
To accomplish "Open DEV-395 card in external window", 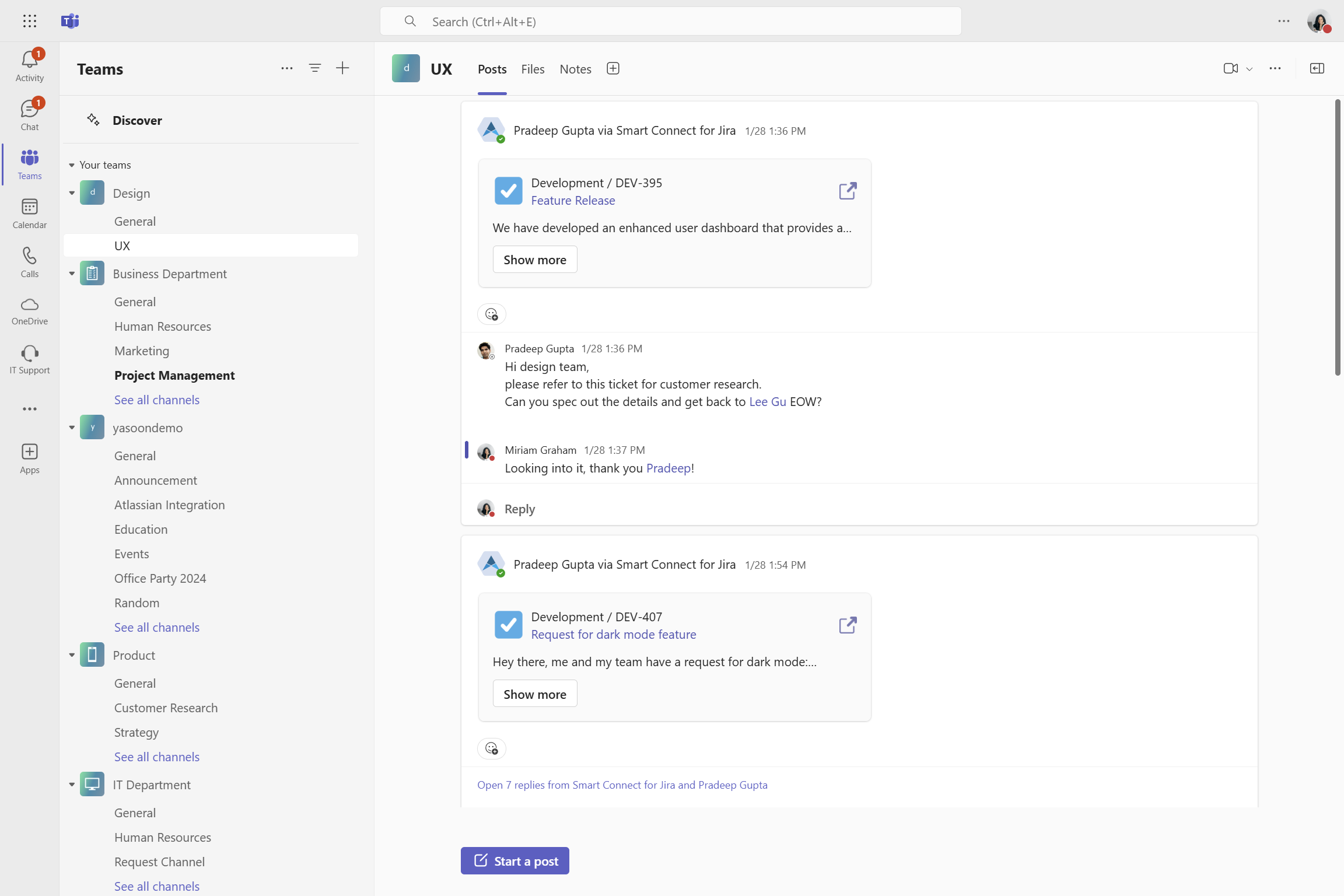I will (847, 191).
